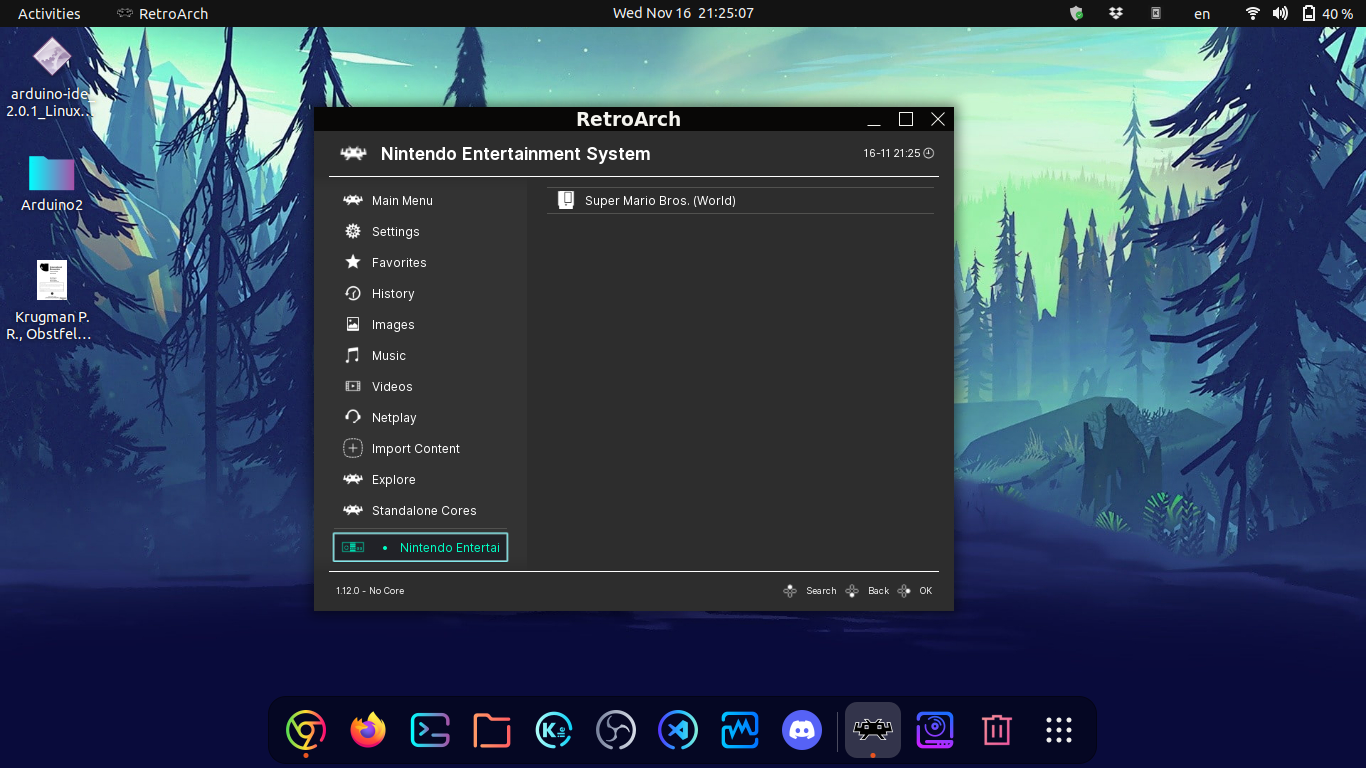Screen dimensions: 1366x768
Task: Open the Explore menu item
Action: [393, 480]
